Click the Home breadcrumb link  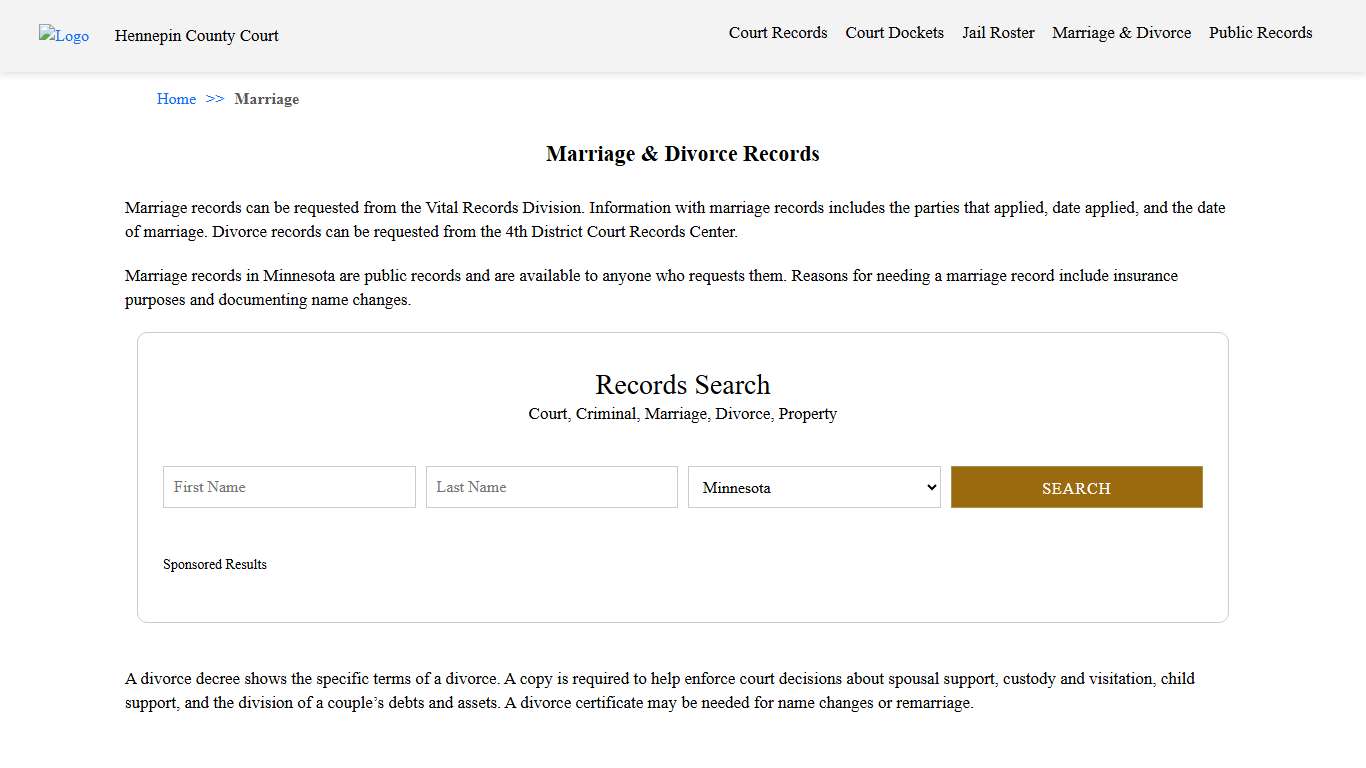176,98
